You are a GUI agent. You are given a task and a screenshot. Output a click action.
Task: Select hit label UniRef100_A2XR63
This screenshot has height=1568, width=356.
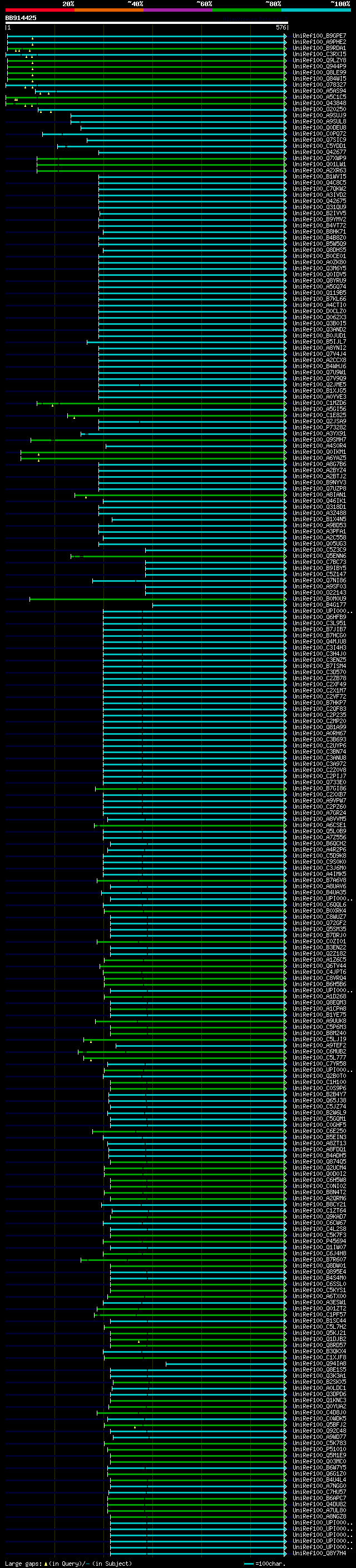pyautogui.click(x=319, y=170)
